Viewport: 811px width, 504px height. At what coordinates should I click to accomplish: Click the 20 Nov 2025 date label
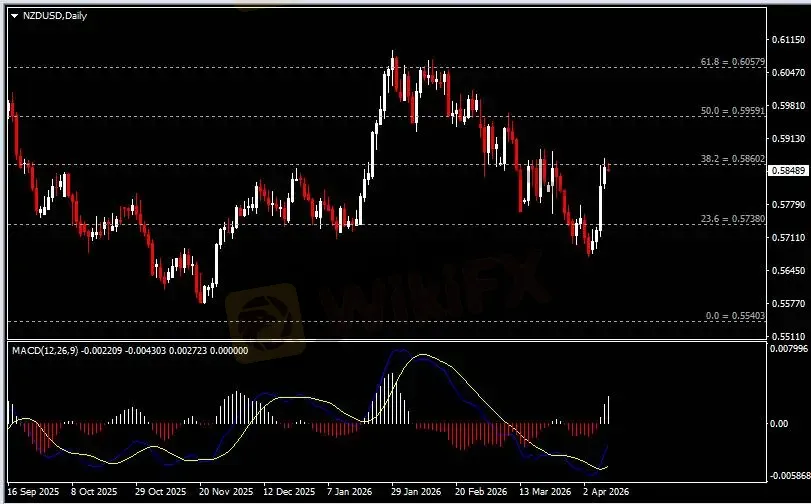point(226,491)
